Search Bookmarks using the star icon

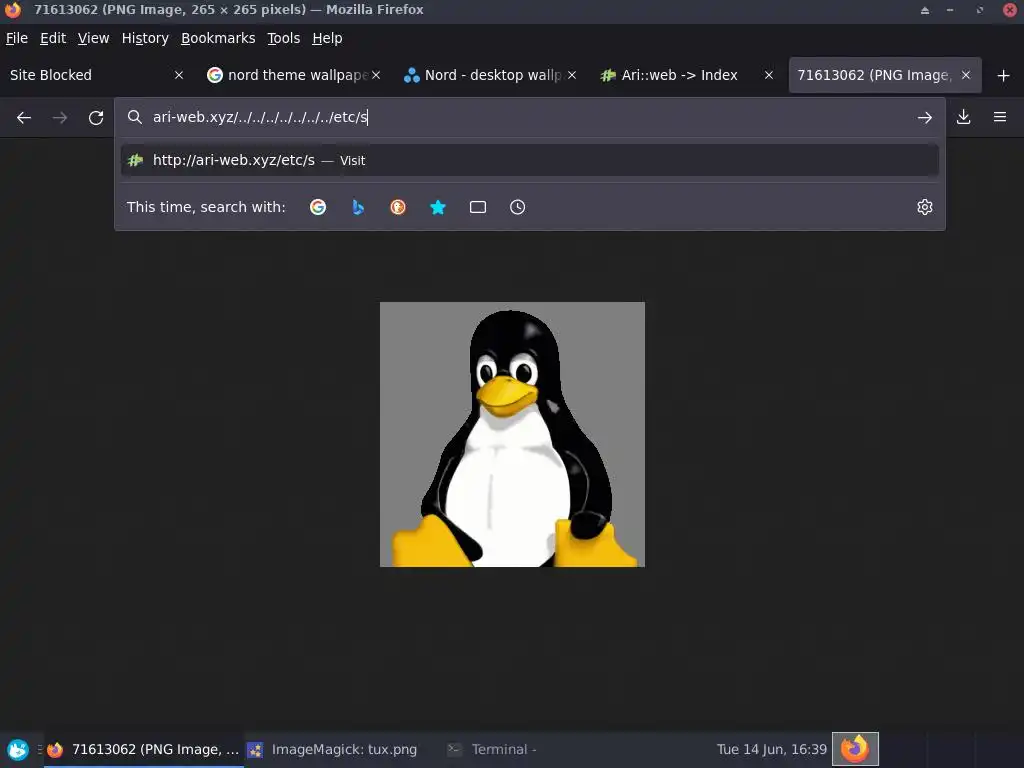tap(438, 207)
